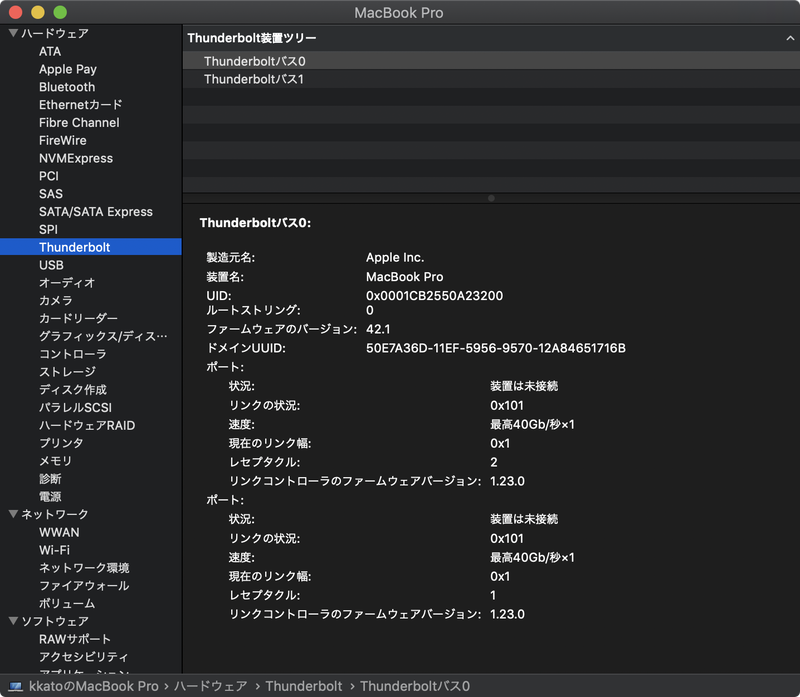
Task: Select Thunderboltバス1 row in device tree
Action: point(491,79)
